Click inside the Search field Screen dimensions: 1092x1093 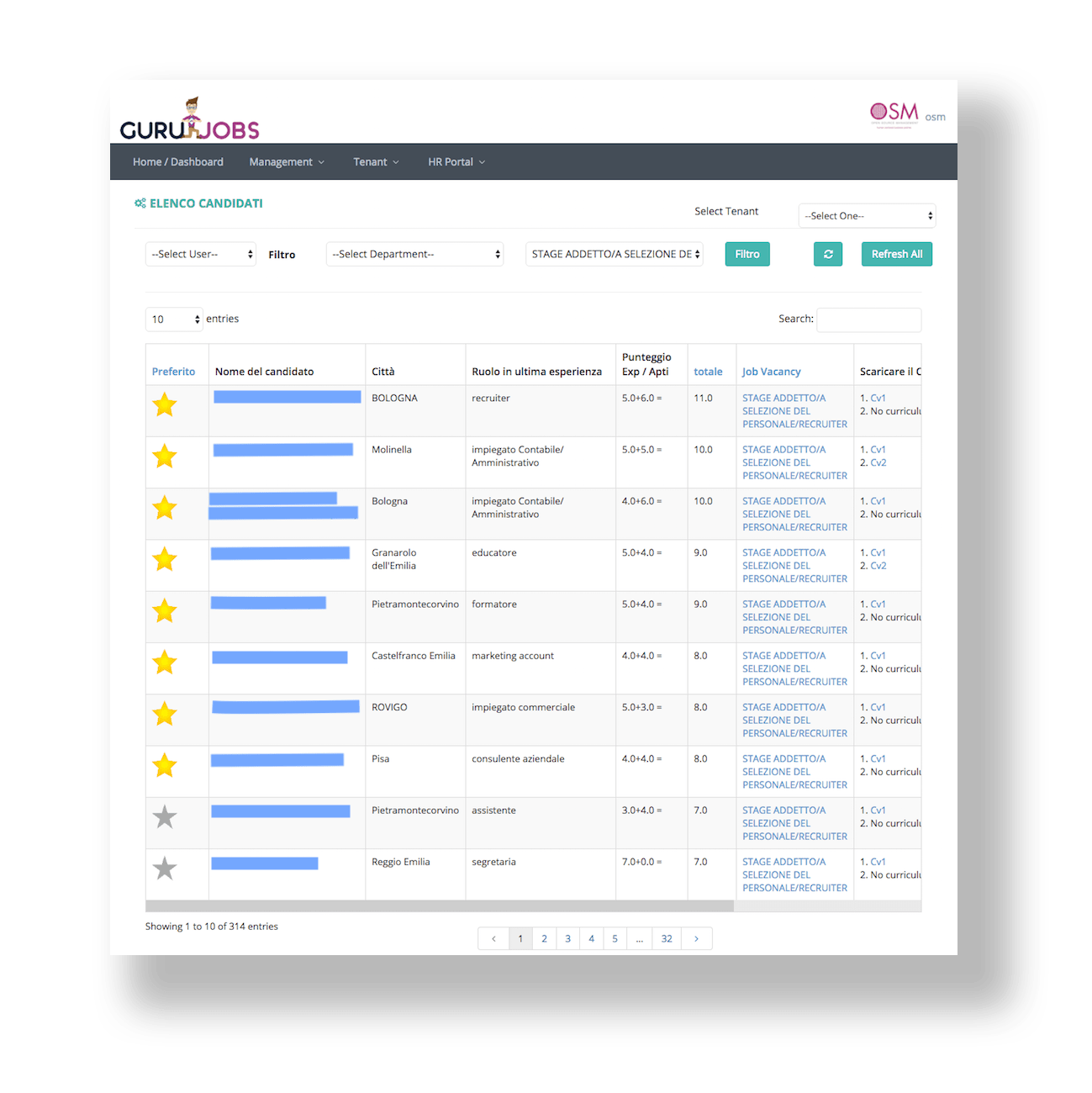click(868, 319)
